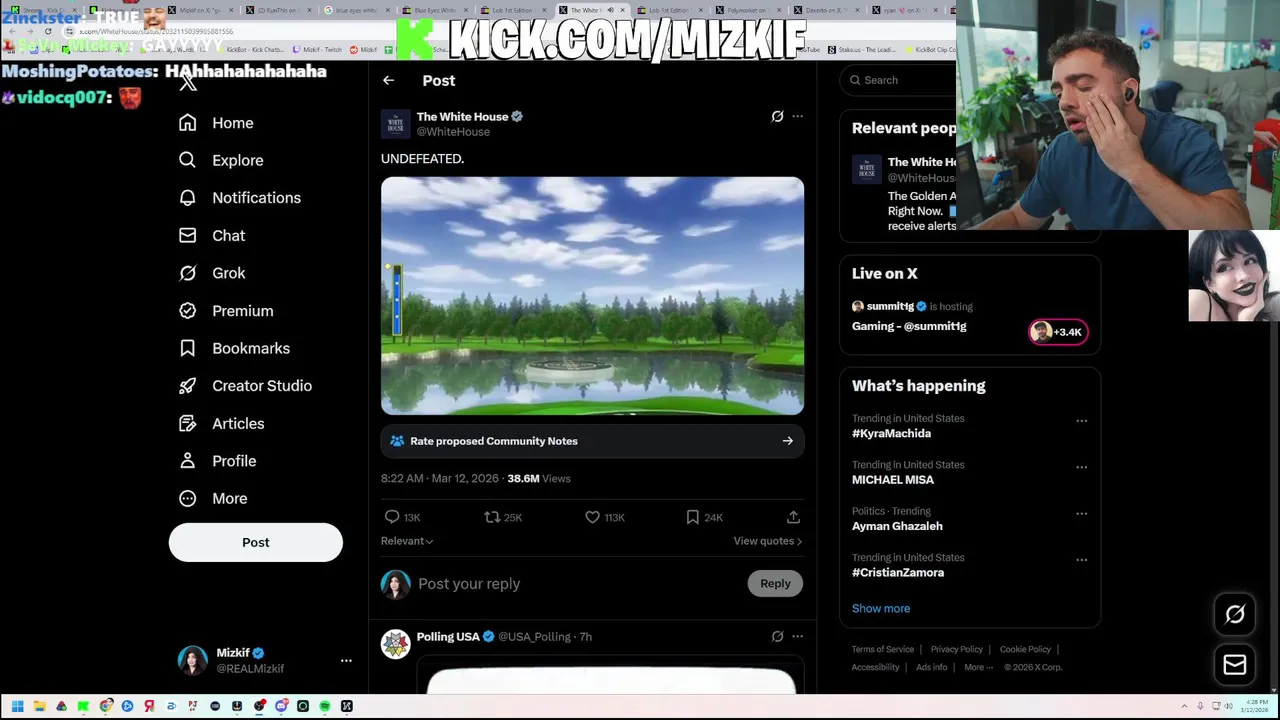Open Spotify from the taskbar
The width and height of the screenshot is (1280, 720).
(325, 707)
